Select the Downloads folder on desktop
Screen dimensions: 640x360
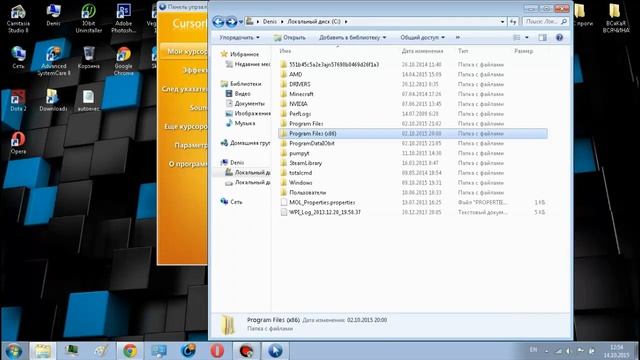point(53,100)
